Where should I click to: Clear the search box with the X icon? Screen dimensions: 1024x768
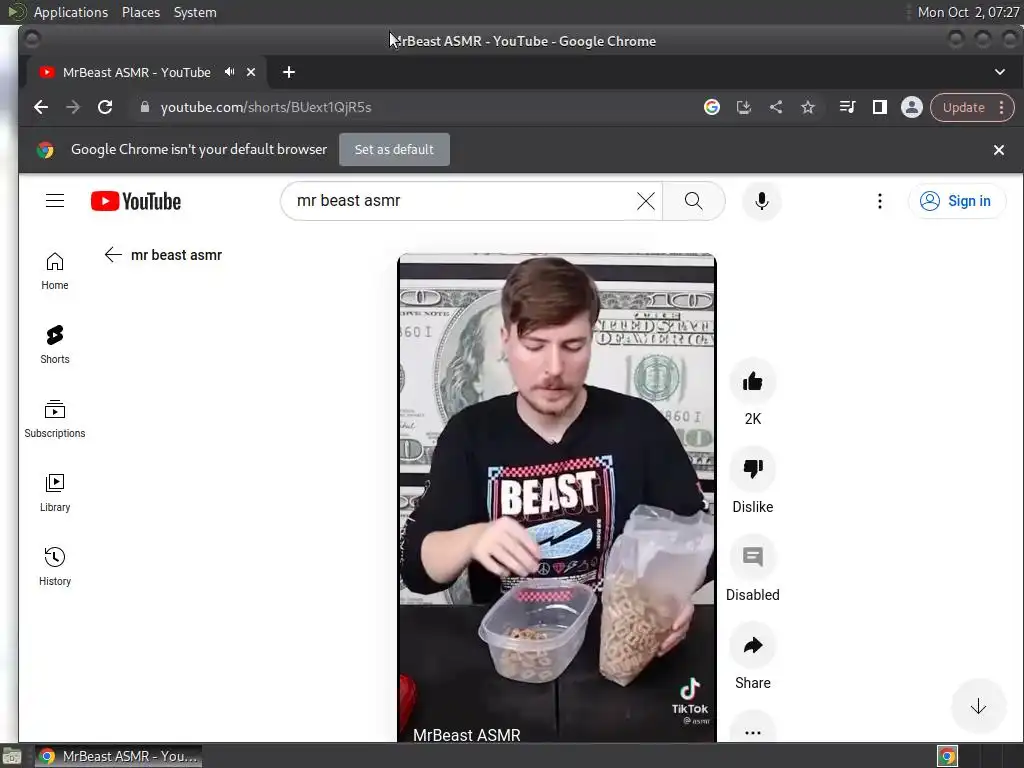[x=645, y=201]
